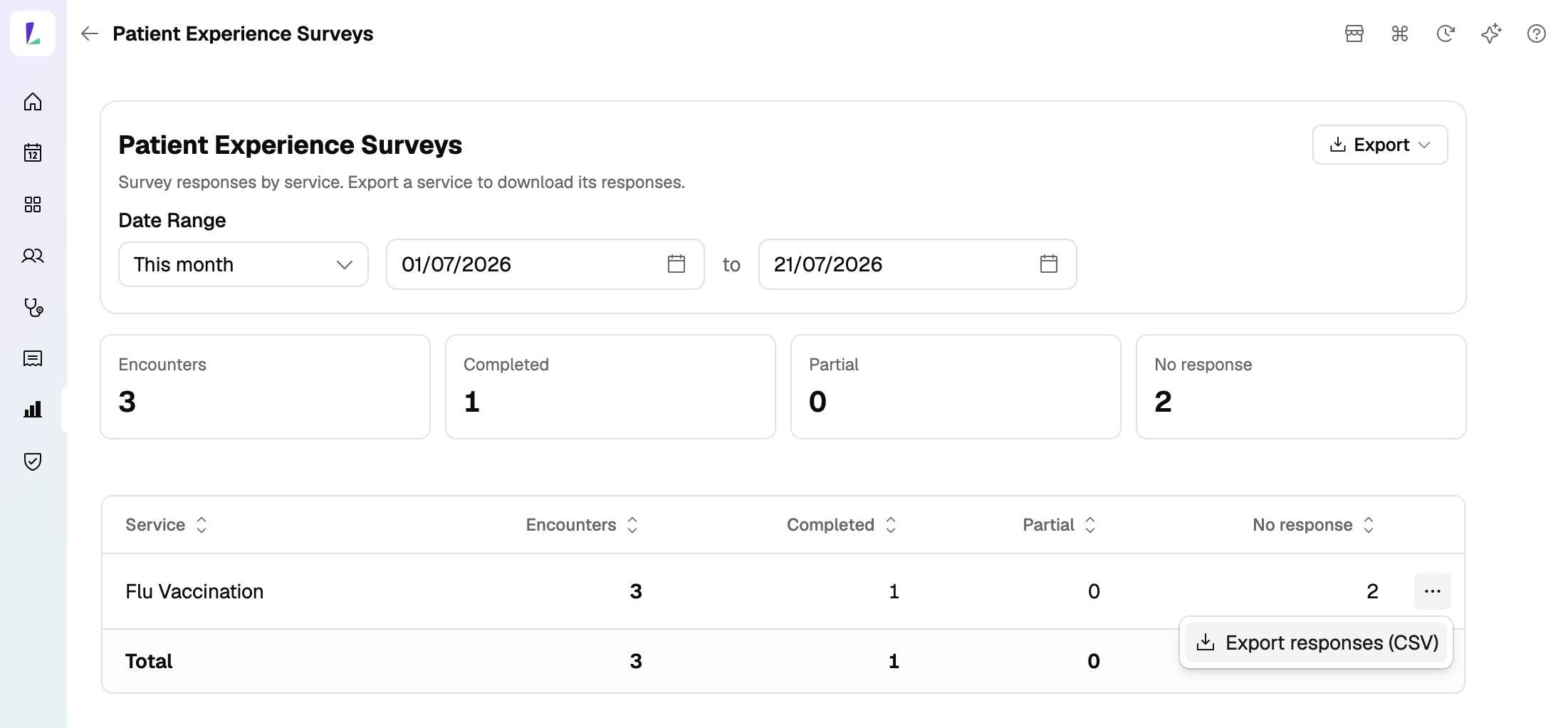
Task: Open the marketplace store icon
Action: [x=1354, y=33]
